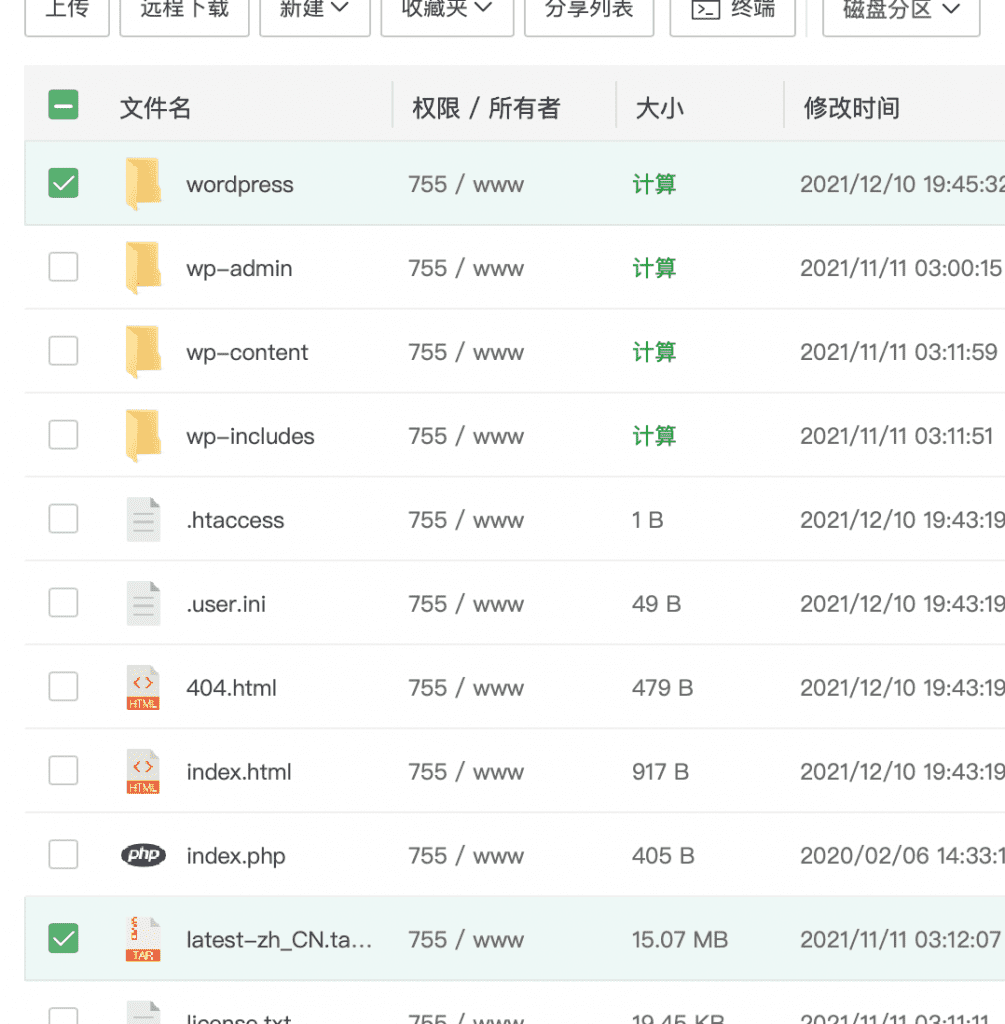Calculate size of wp-includes folder

click(x=654, y=436)
